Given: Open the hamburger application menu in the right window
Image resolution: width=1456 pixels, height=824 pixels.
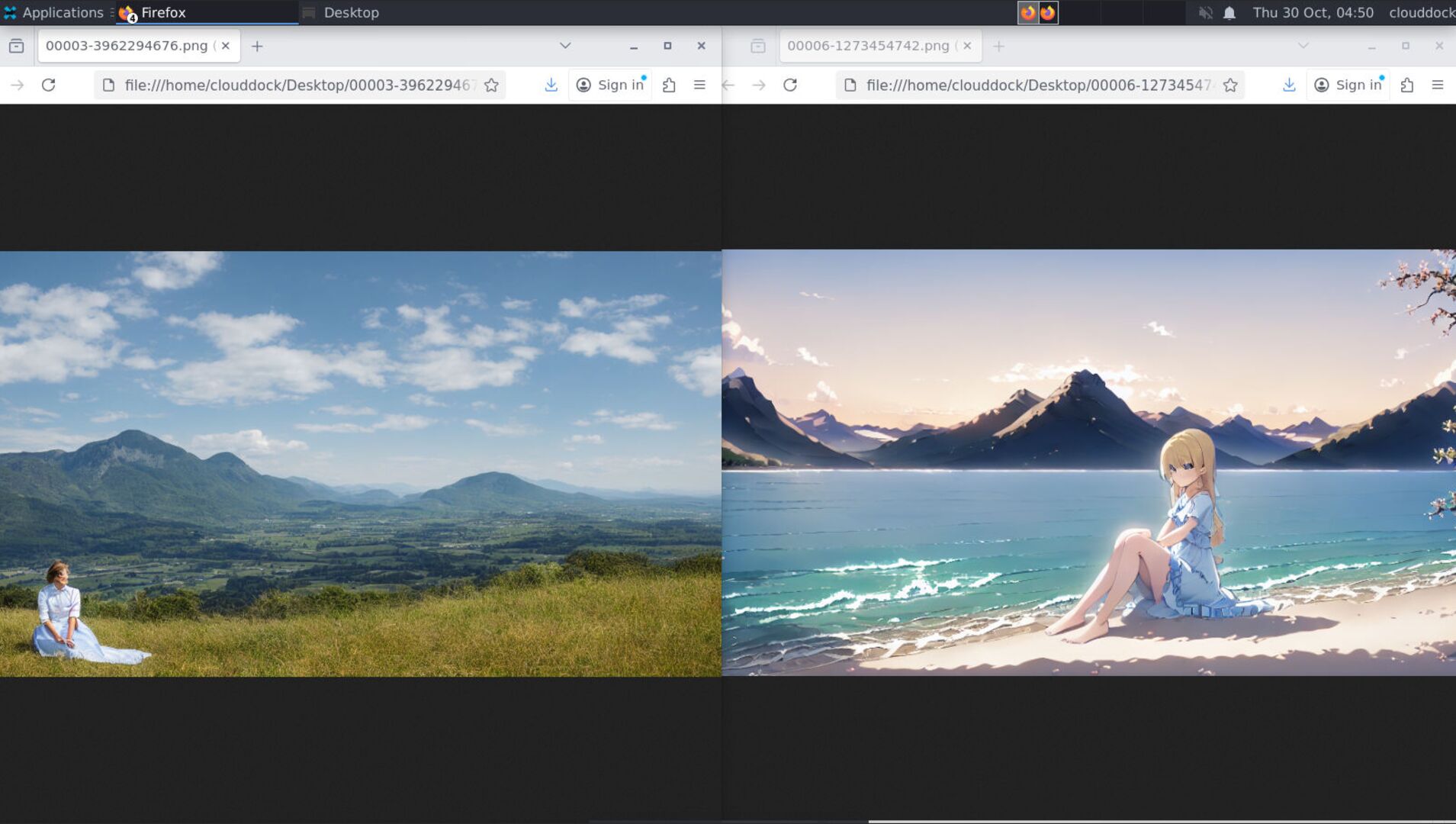Looking at the screenshot, I should click(1438, 85).
